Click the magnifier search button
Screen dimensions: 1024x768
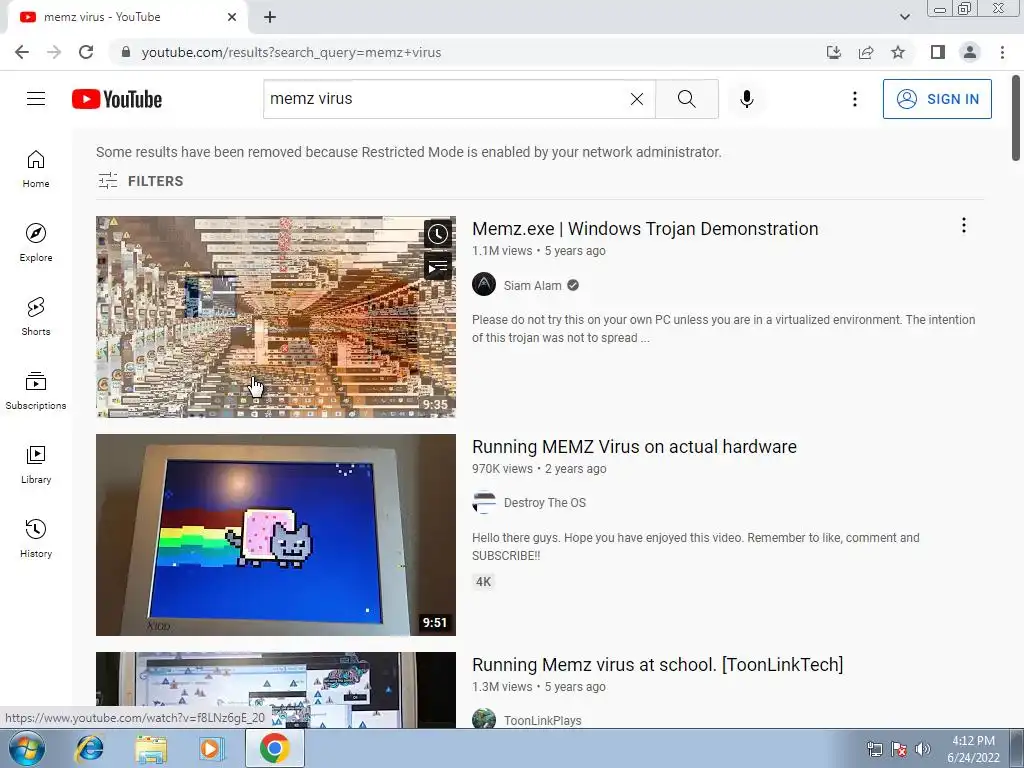pos(686,99)
